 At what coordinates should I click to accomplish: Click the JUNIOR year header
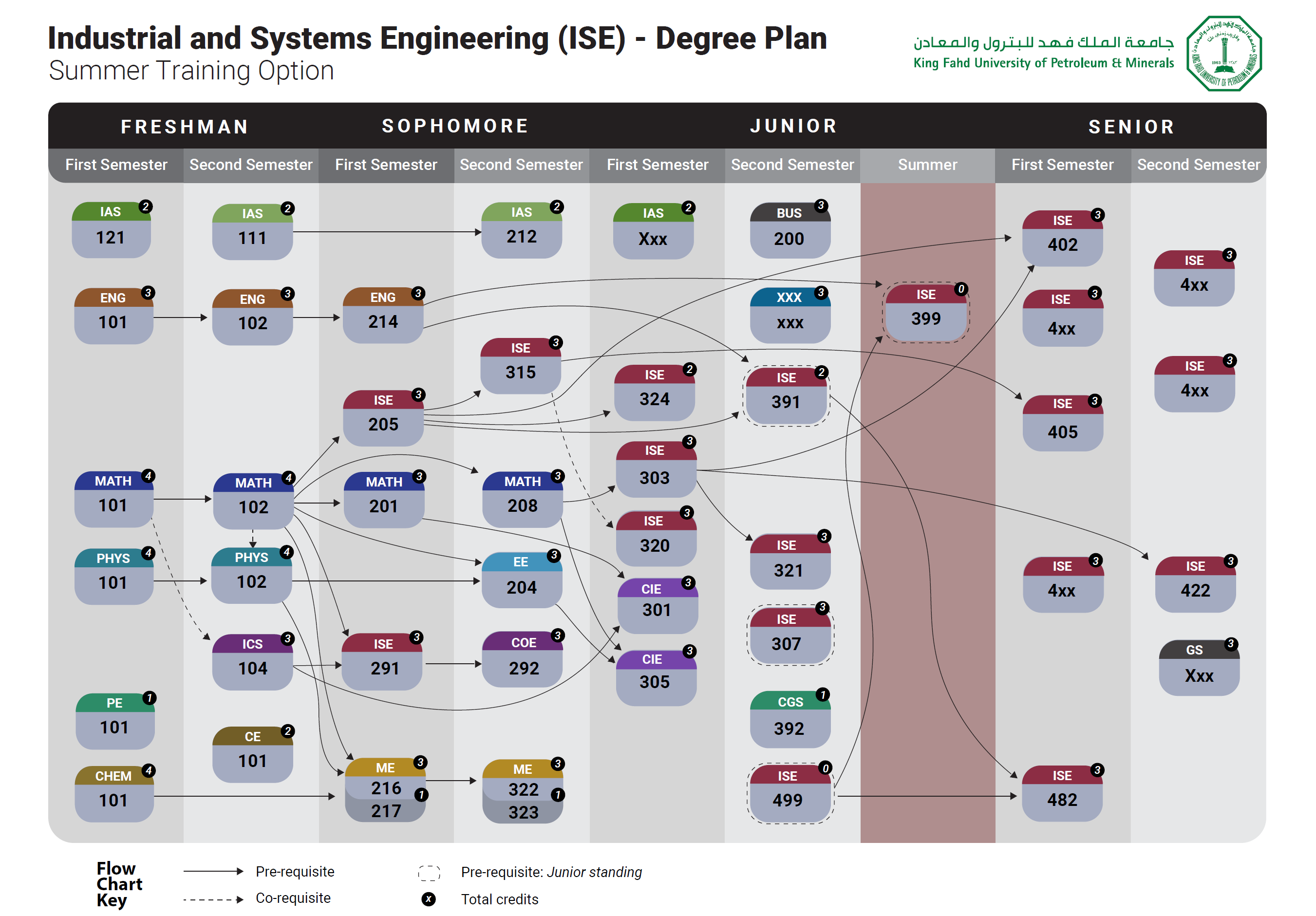pos(793,126)
